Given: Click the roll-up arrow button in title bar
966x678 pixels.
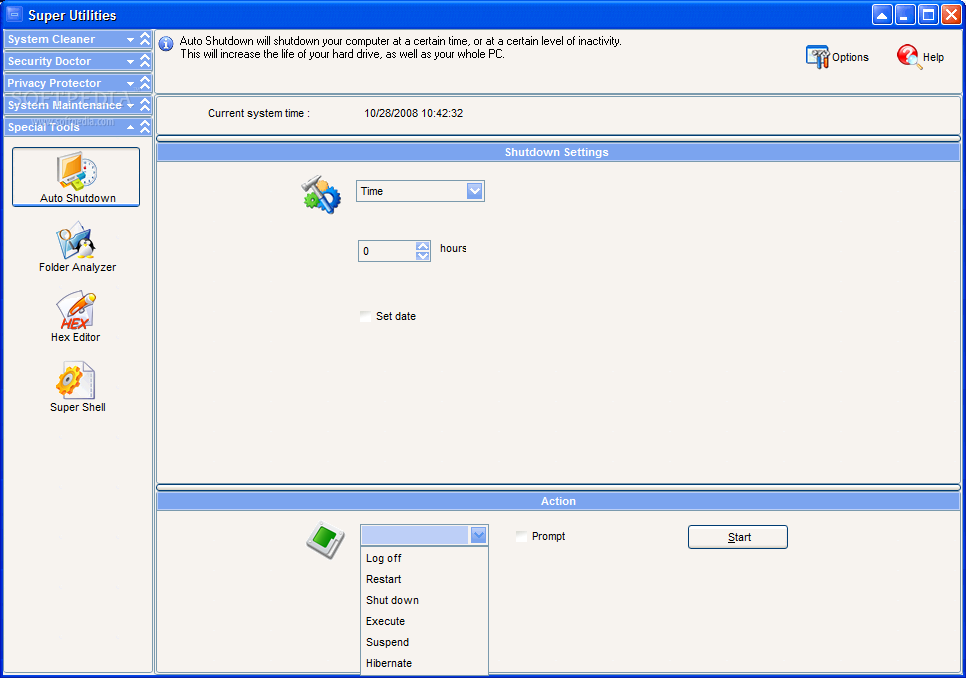Looking at the screenshot, I should click(x=882, y=15).
